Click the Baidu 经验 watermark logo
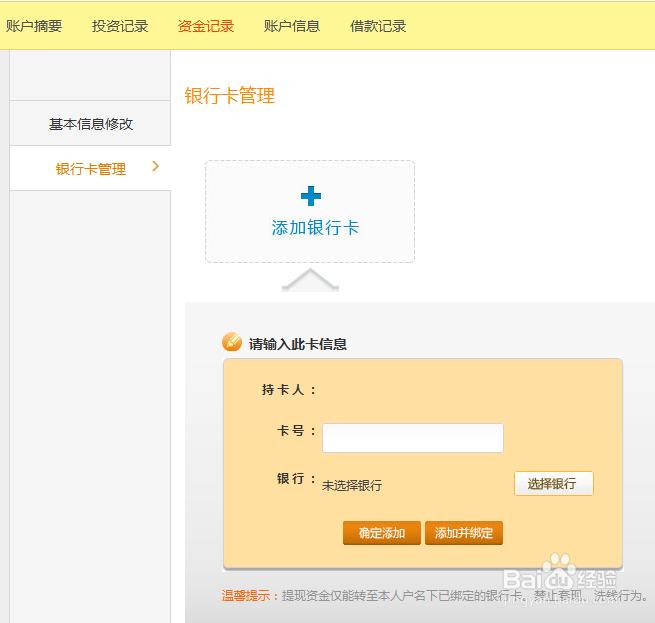 point(560,575)
